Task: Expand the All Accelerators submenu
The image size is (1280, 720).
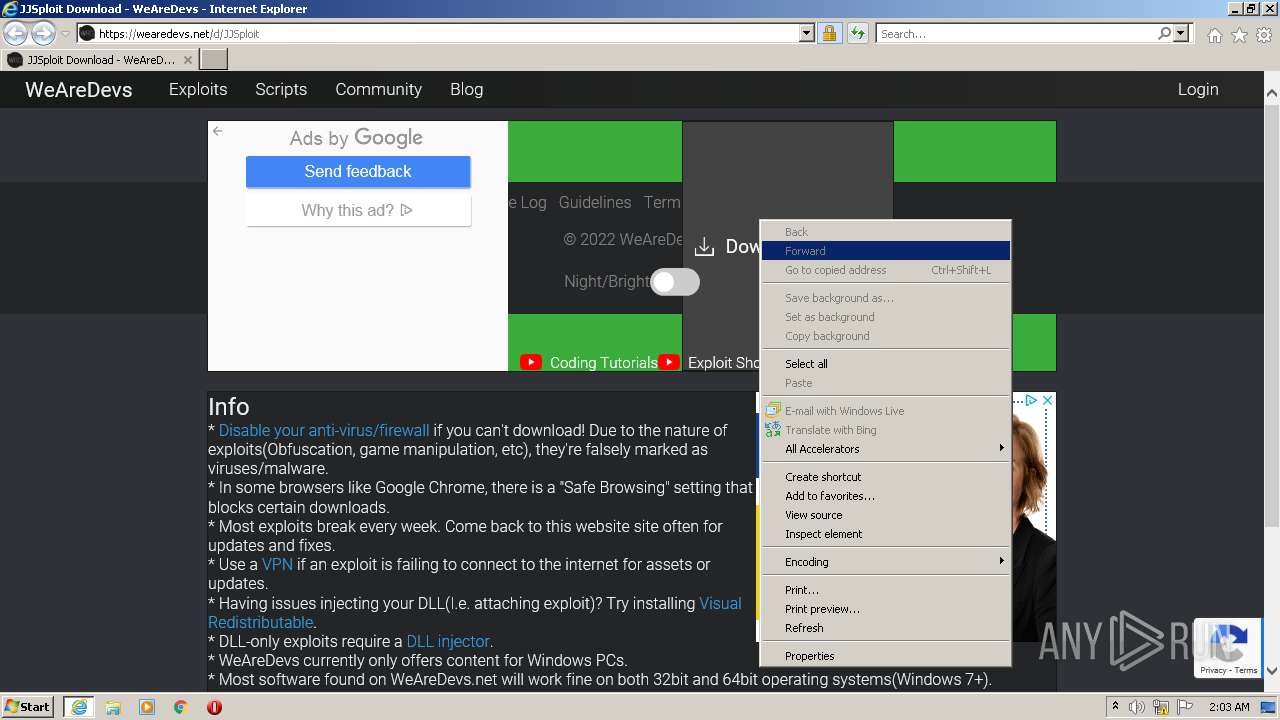Action: click(x=885, y=449)
